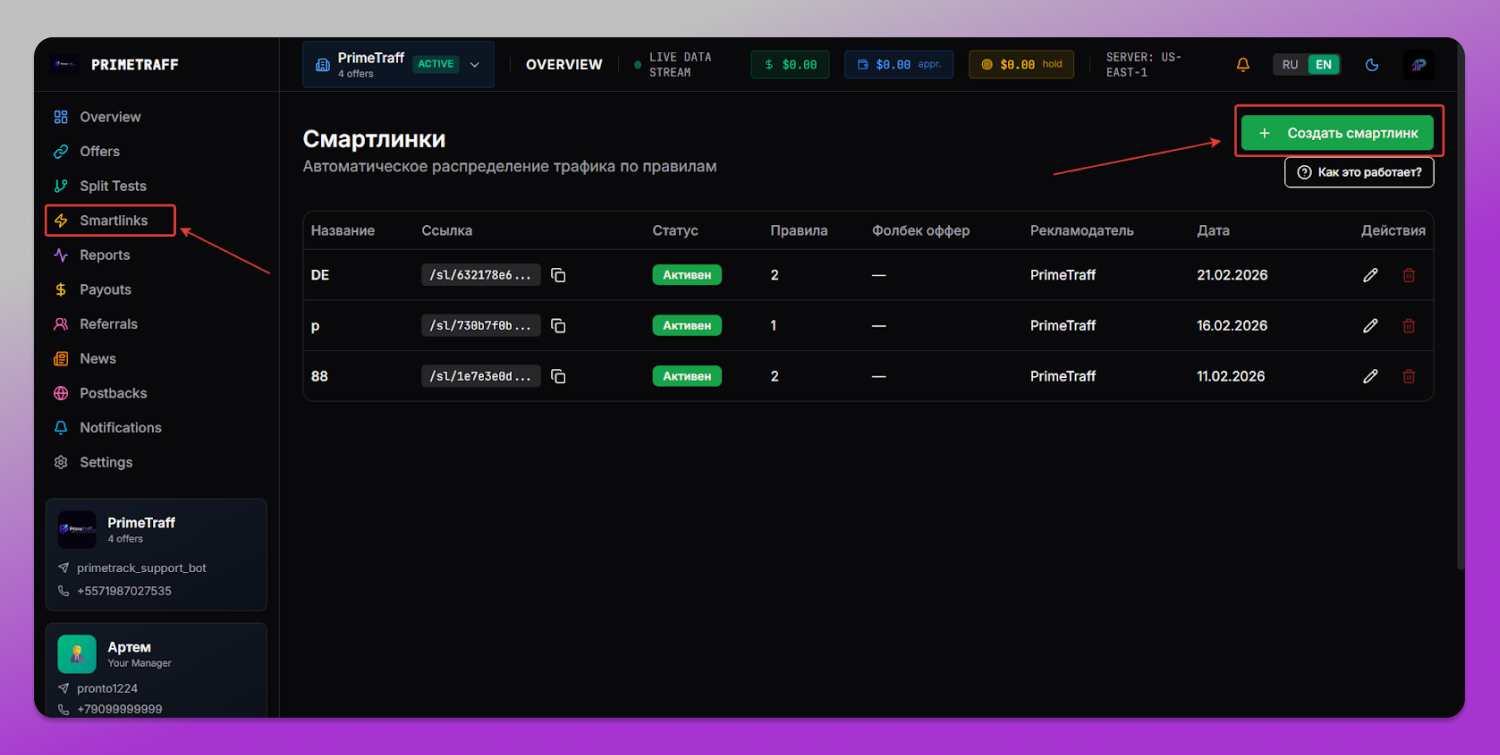Screen dimensions: 1500x755
Task: Click the Рекламодатель column header
Action: point(1082,231)
